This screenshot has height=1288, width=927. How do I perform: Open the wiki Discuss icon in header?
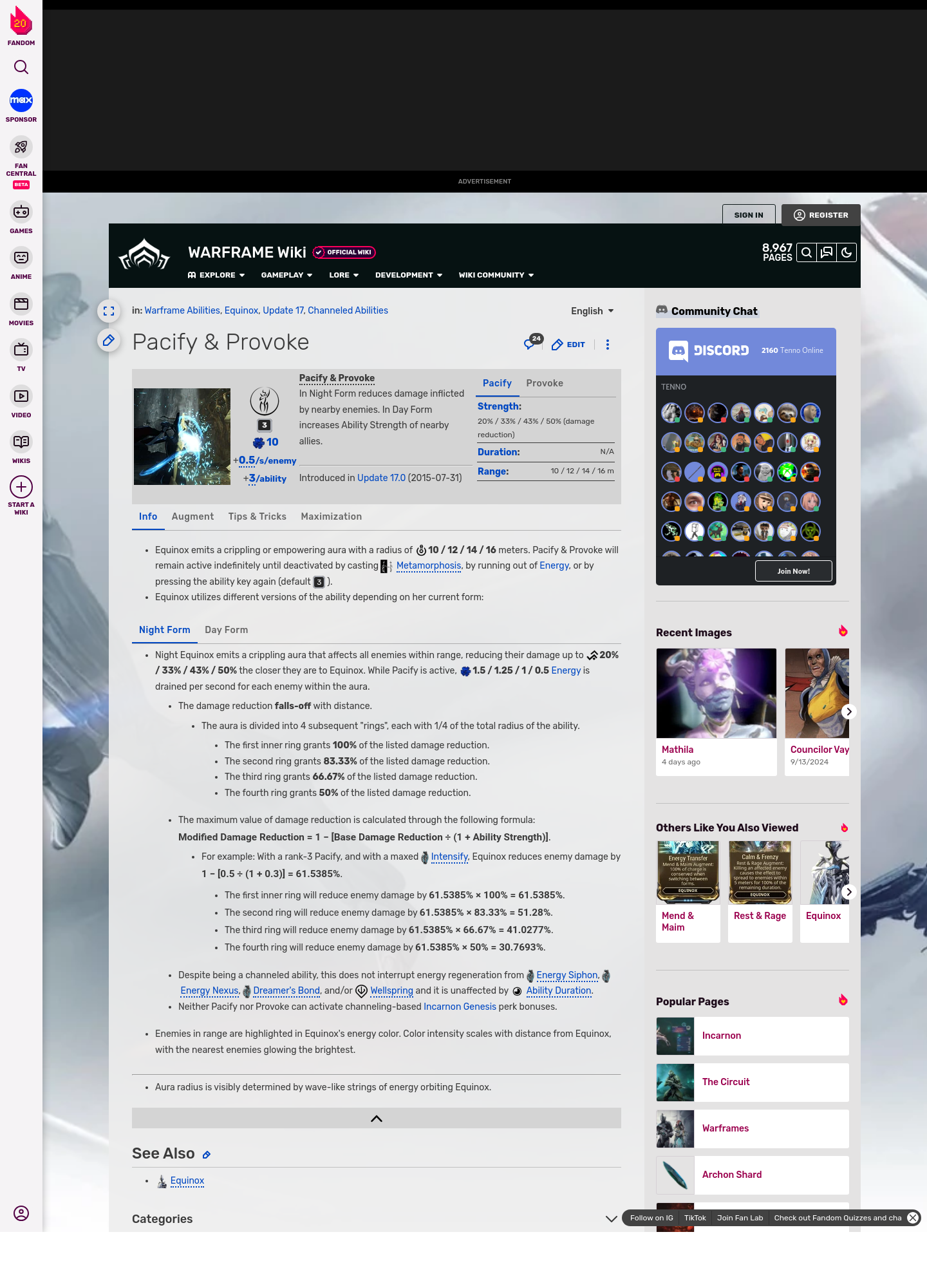click(827, 253)
